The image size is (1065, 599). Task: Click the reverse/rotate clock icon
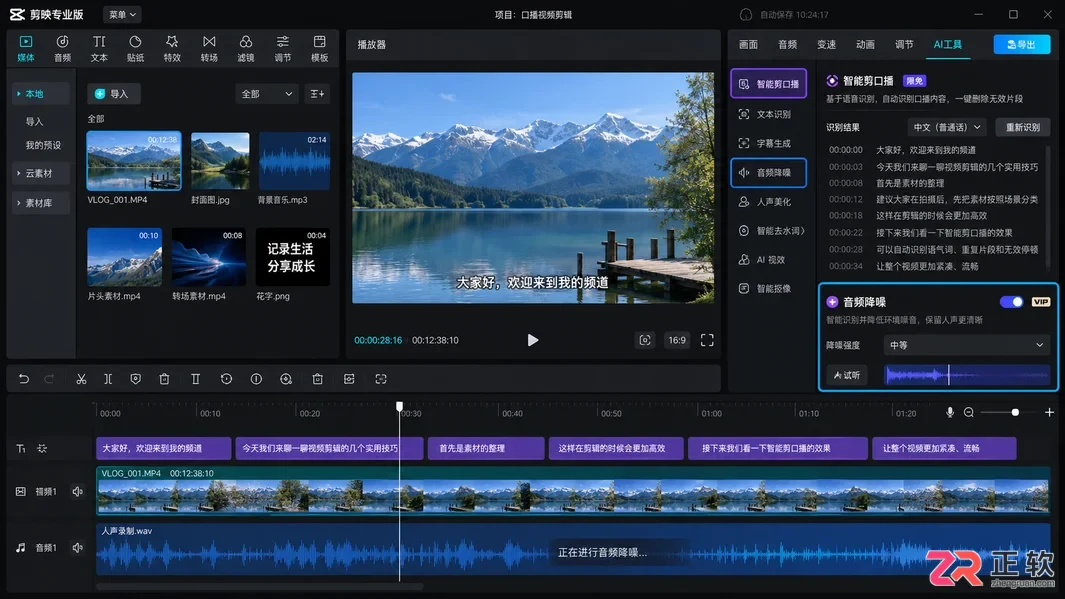pyautogui.click(x=226, y=379)
